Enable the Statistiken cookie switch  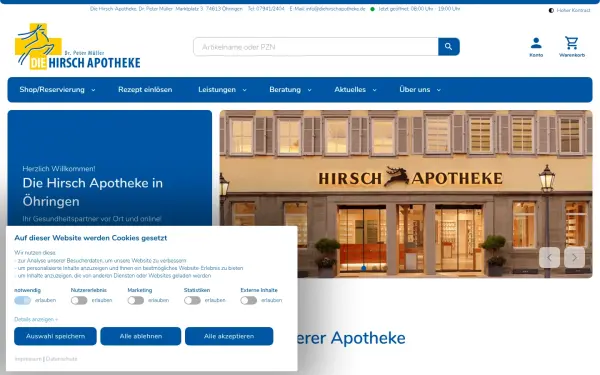coord(192,300)
